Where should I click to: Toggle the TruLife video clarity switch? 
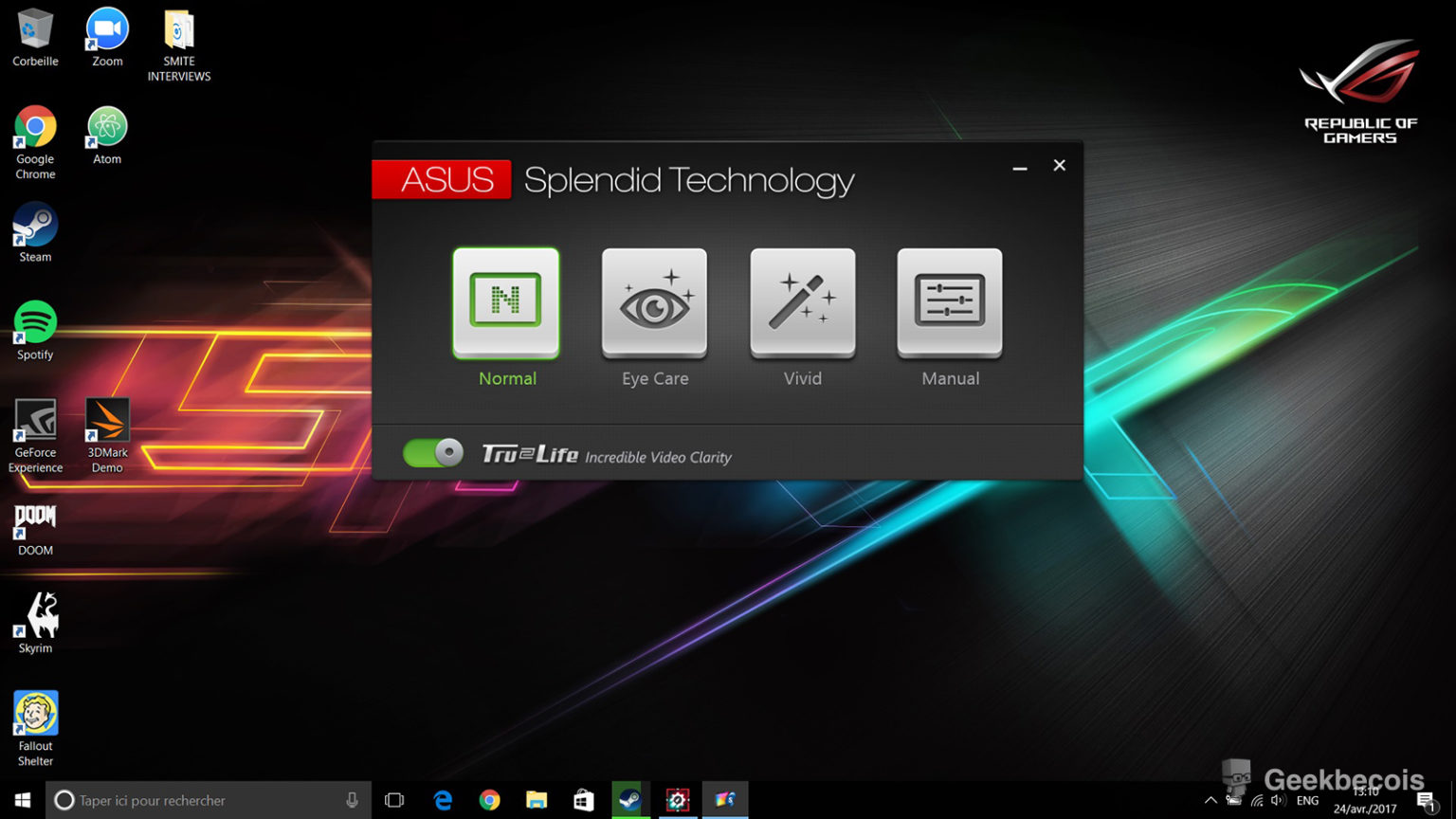point(433,453)
